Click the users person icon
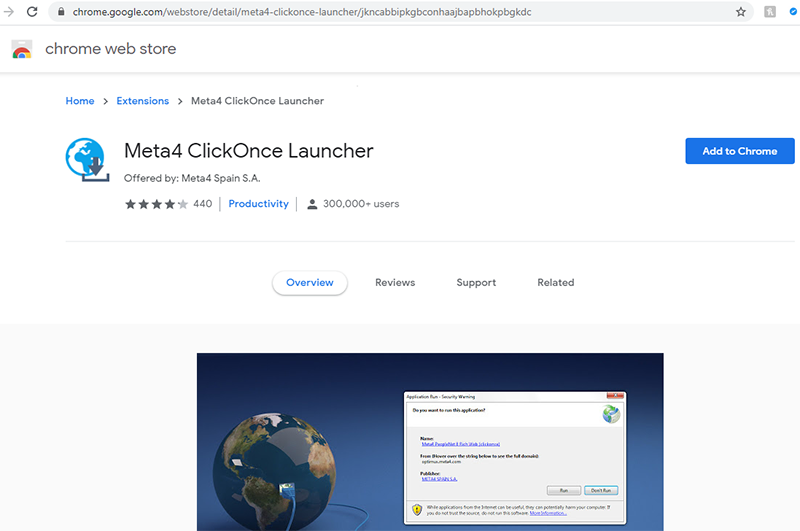 click(312, 204)
